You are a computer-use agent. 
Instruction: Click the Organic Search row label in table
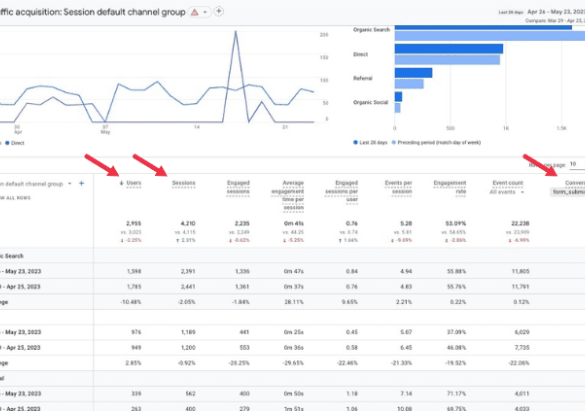pos(12,256)
